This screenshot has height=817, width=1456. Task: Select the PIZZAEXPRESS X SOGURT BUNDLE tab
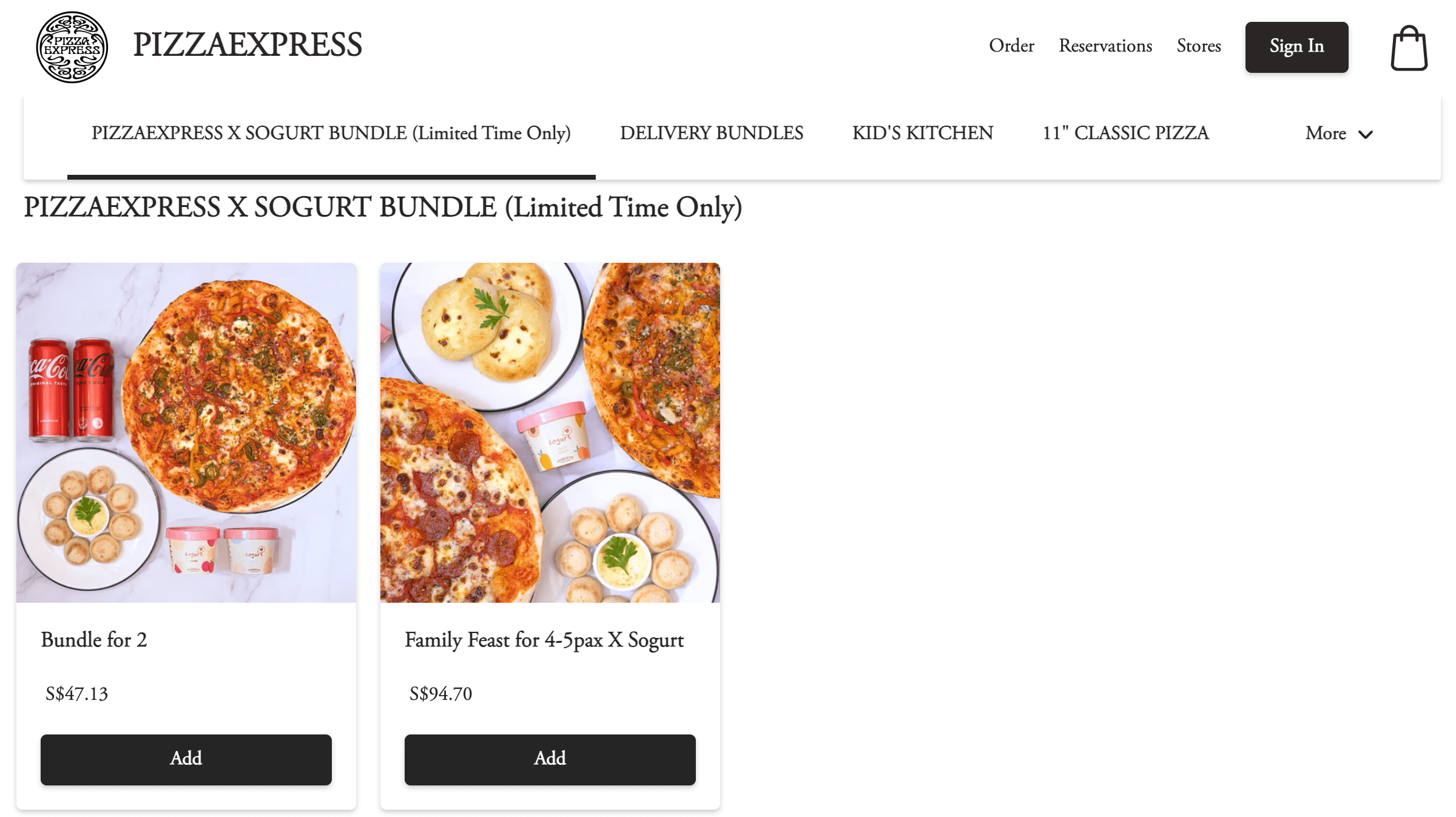tap(331, 133)
